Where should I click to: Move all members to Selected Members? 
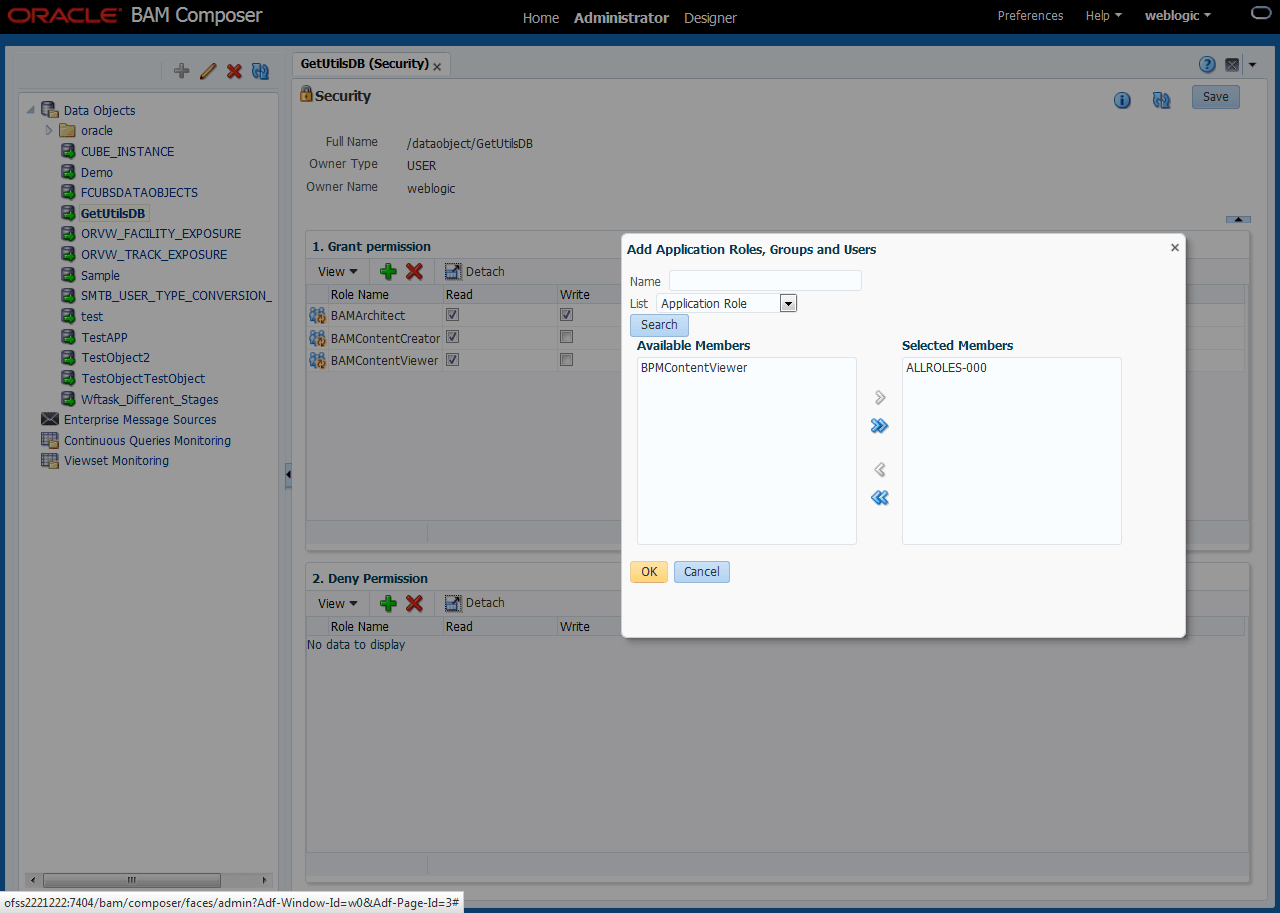point(880,426)
